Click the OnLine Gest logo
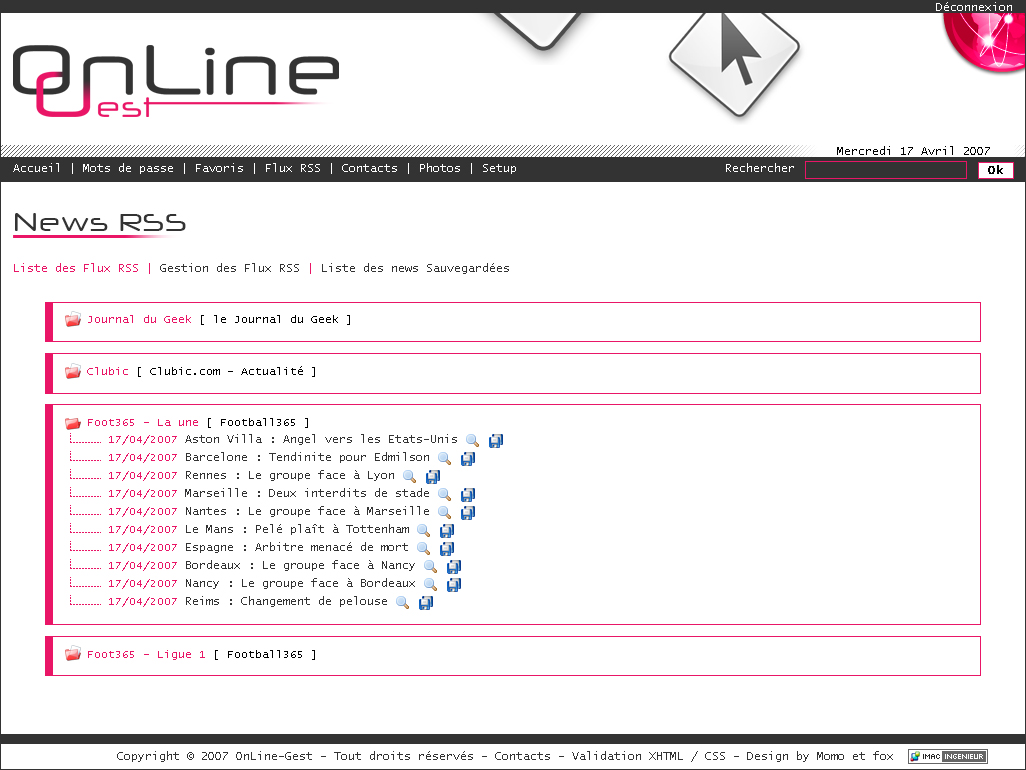Image resolution: width=1026 pixels, height=770 pixels. coord(175,81)
